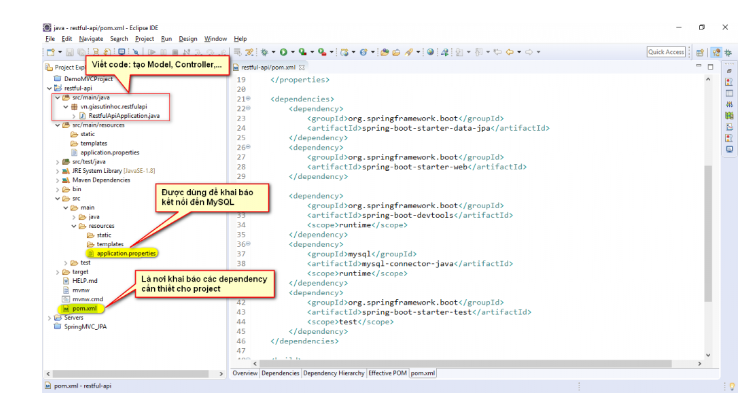Click in the Quick Access field
Screen dimensions: 753x398
click(x=666, y=52)
